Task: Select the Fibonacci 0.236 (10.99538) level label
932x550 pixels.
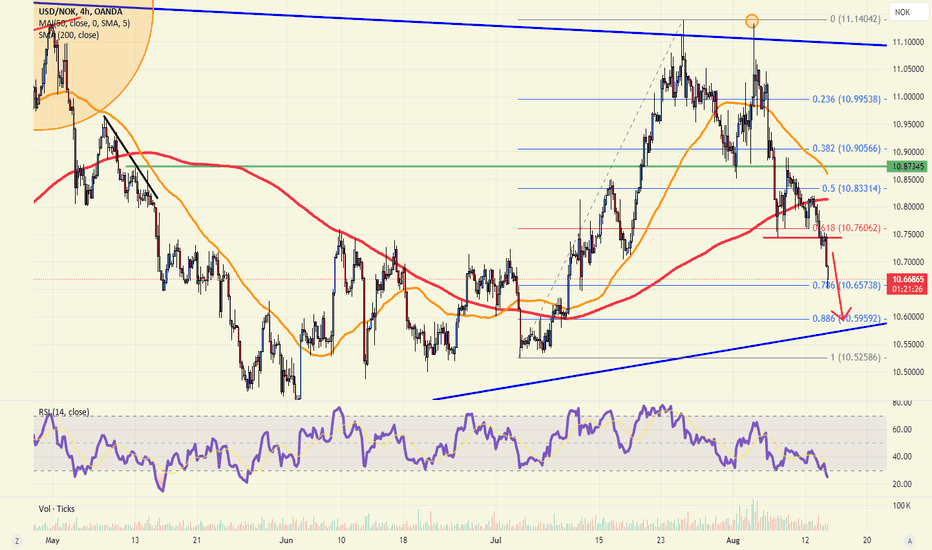Action: (x=846, y=99)
